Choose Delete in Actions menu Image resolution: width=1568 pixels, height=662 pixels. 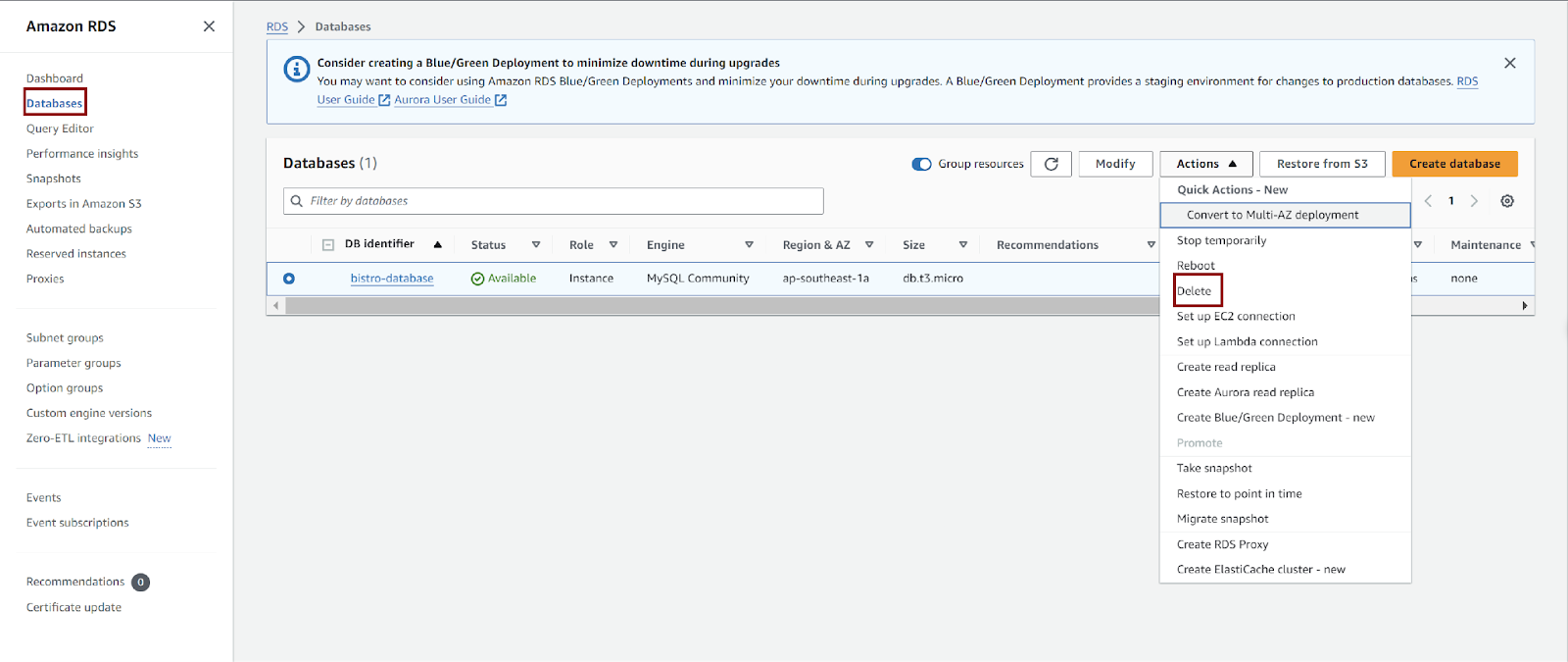pyautogui.click(x=1194, y=291)
